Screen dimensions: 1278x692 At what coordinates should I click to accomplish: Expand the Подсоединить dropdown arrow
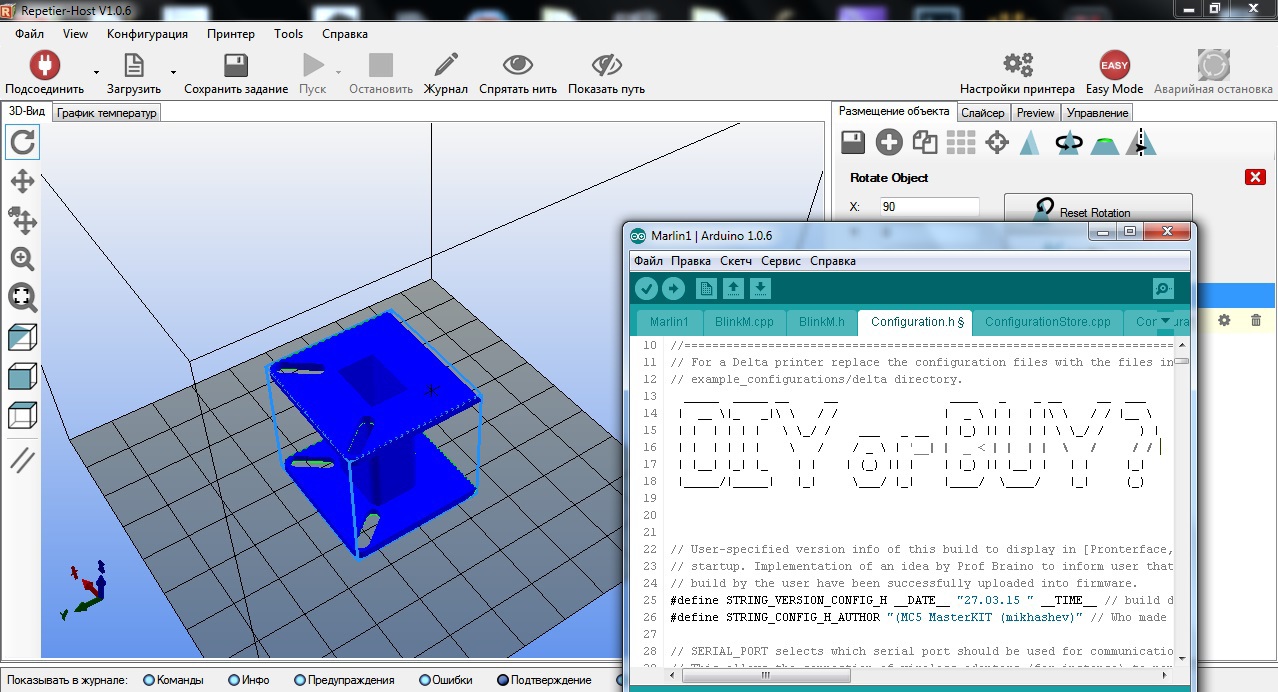(x=96, y=73)
